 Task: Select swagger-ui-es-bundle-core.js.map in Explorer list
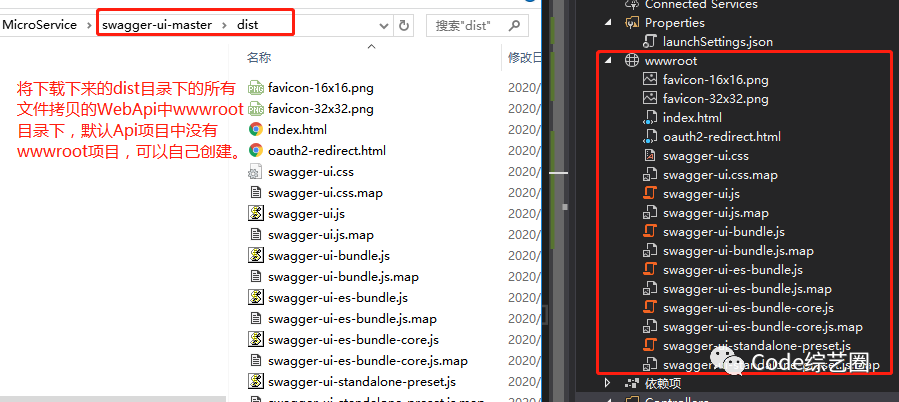368,361
